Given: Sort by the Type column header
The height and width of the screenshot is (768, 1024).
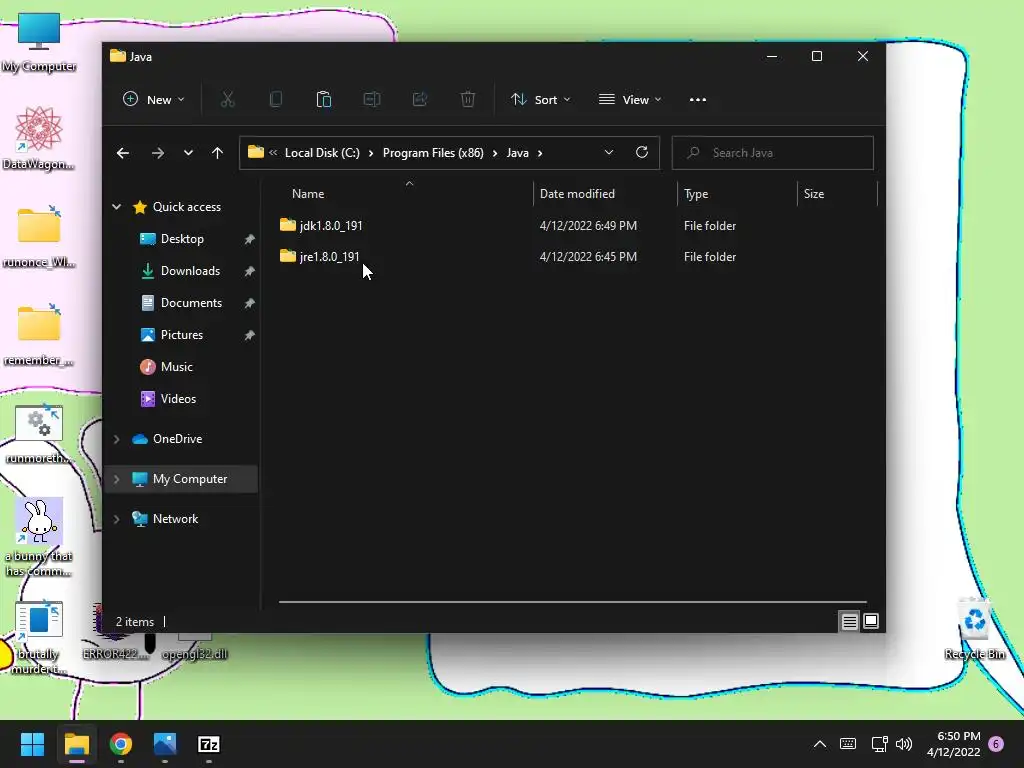Looking at the screenshot, I should [737, 193].
